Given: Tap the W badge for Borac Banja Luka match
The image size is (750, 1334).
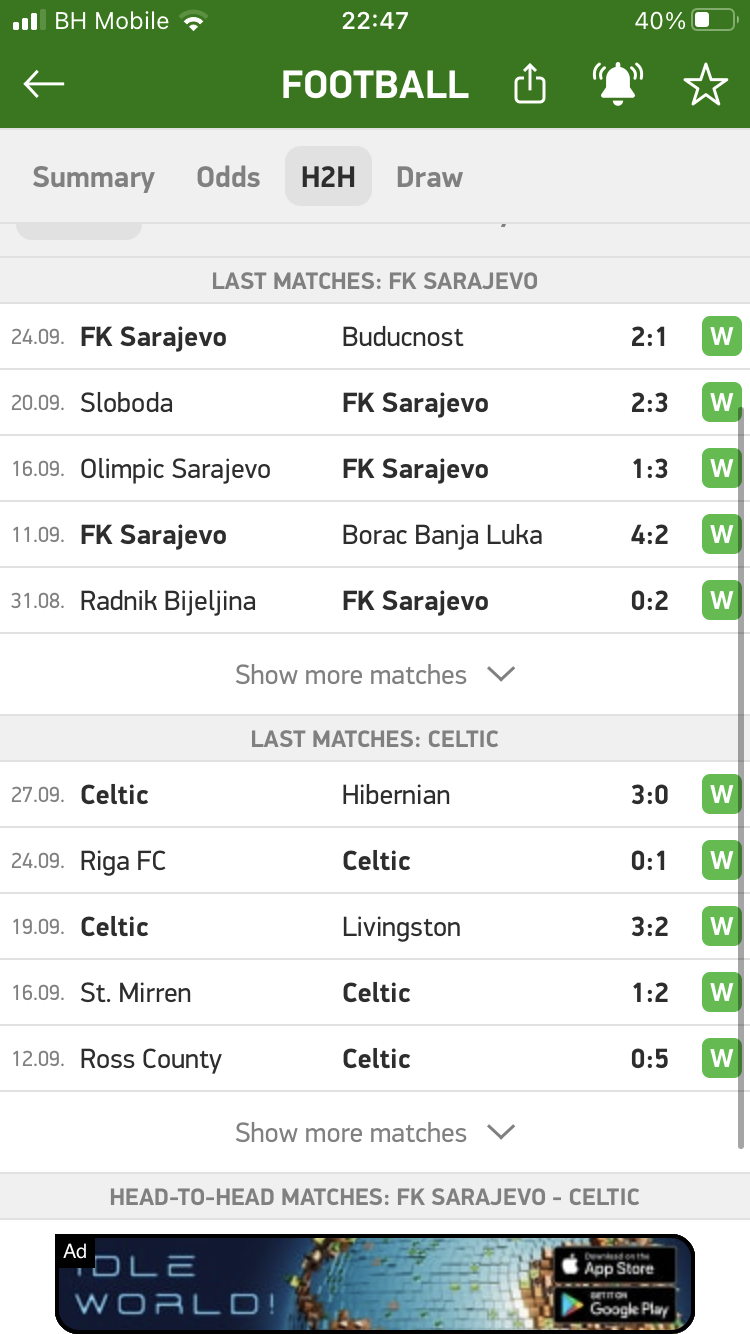Looking at the screenshot, I should [x=721, y=535].
